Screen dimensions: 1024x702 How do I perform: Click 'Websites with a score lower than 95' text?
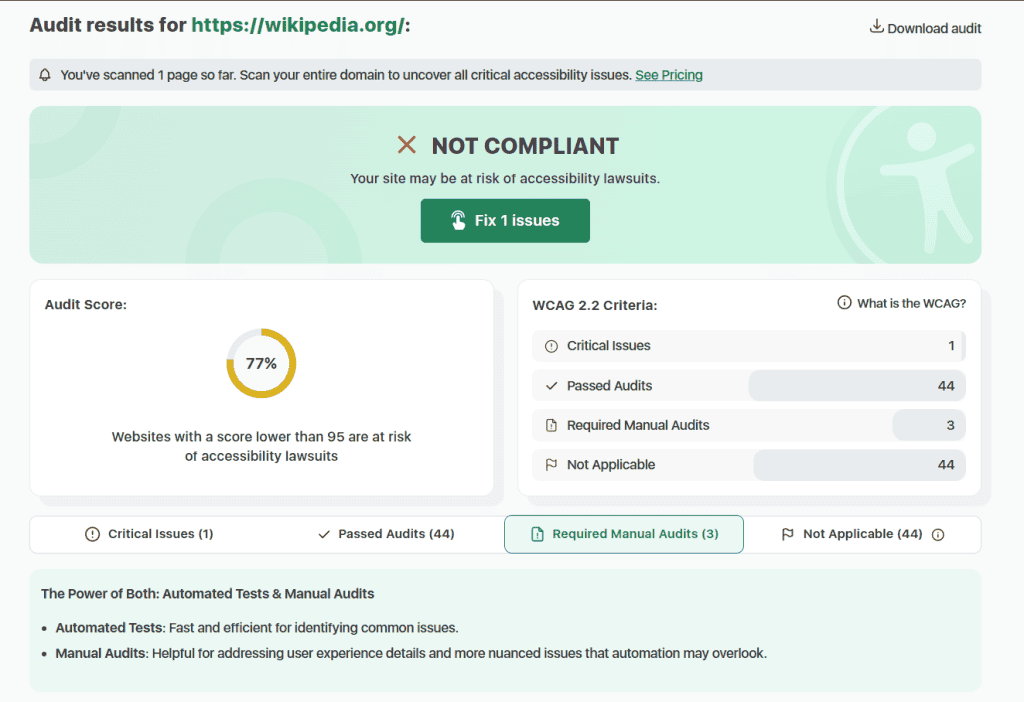click(x=261, y=446)
